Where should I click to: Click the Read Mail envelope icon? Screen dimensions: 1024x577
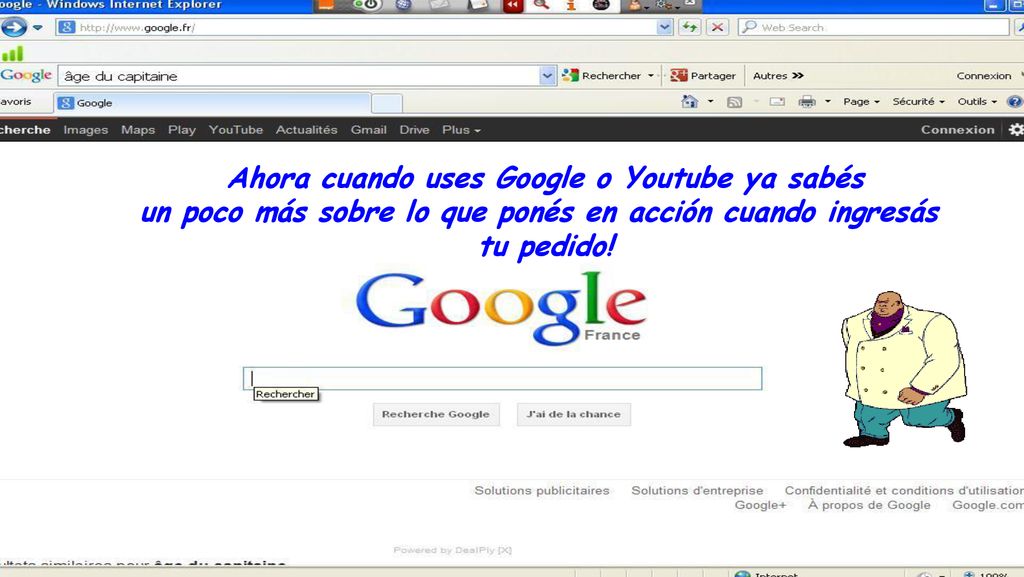(x=777, y=102)
